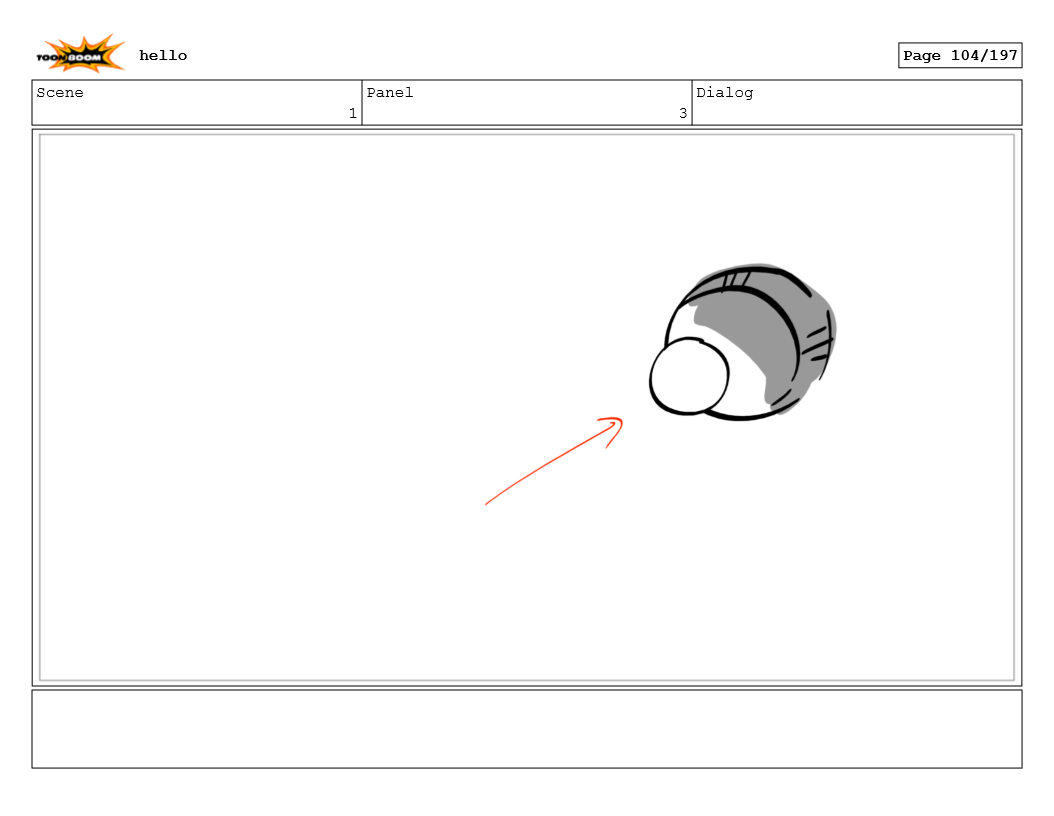Click the empty notes box below the panel
The width and height of the screenshot is (1054, 816).
click(527, 729)
